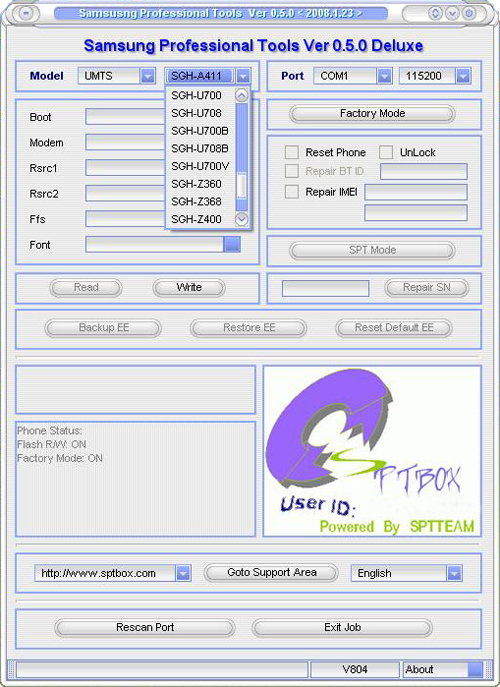
Task: Click the model list scrollbar thumb
Action: (241, 186)
